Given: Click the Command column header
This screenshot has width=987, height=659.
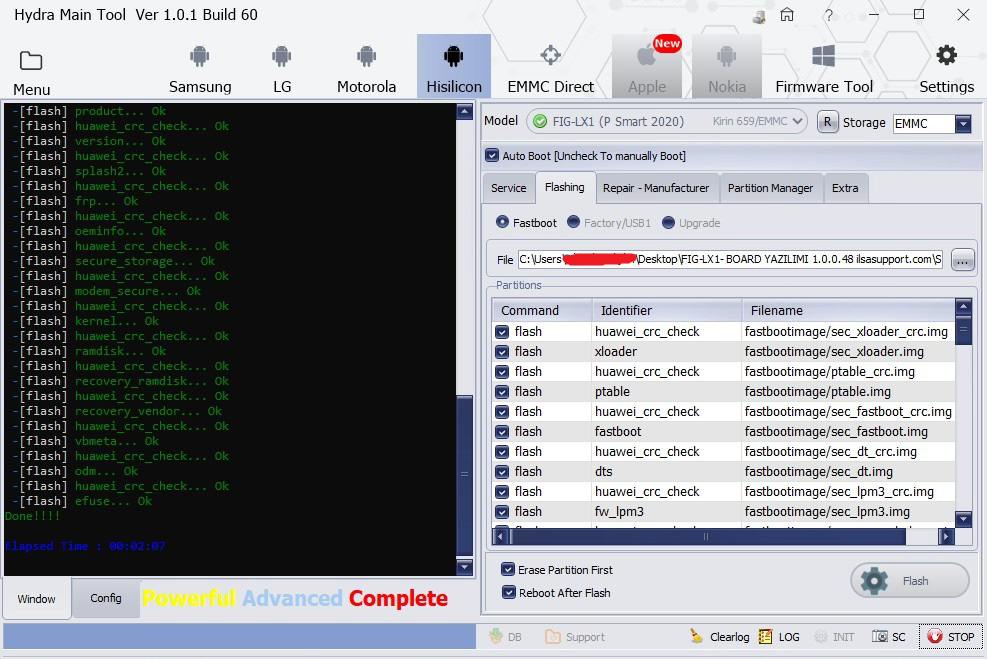Looking at the screenshot, I should pos(543,310).
